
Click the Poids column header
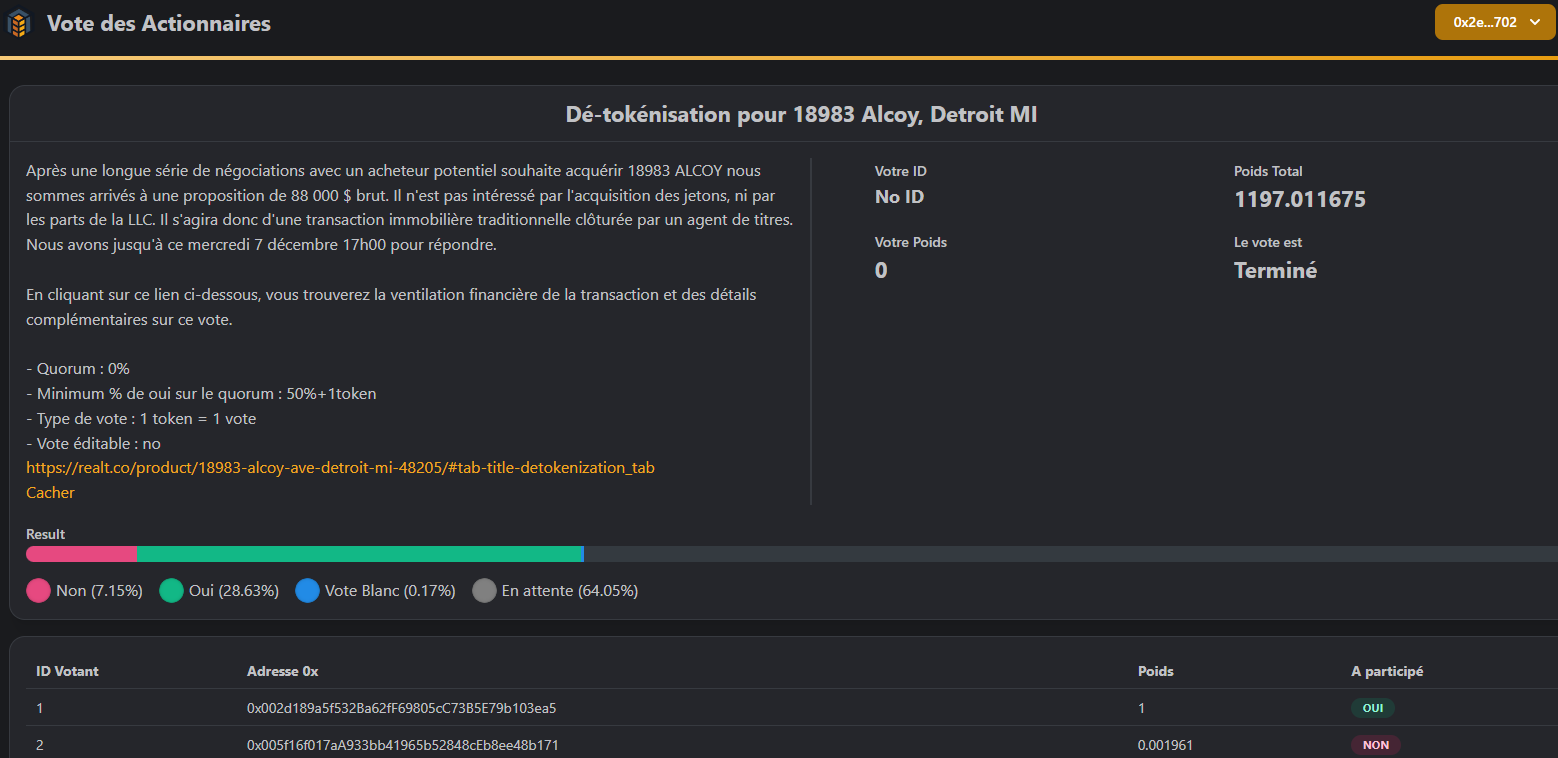click(x=1155, y=671)
